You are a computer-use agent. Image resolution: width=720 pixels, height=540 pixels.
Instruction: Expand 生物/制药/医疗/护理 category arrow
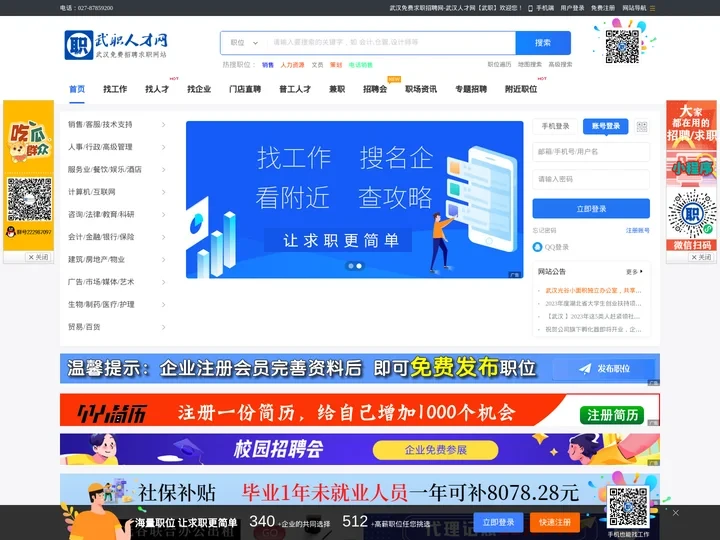pos(163,304)
